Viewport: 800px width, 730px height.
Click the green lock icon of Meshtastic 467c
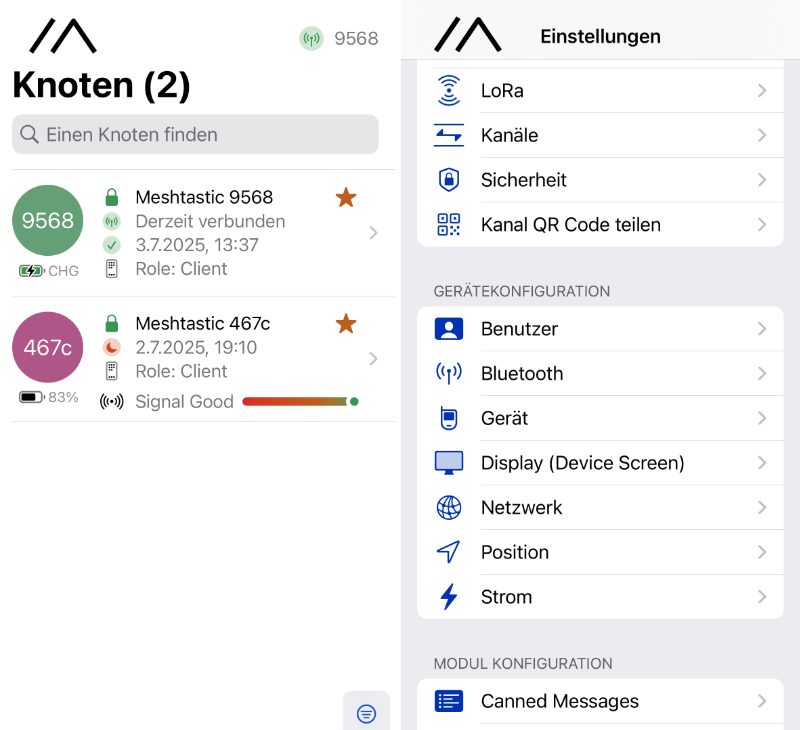coord(112,323)
